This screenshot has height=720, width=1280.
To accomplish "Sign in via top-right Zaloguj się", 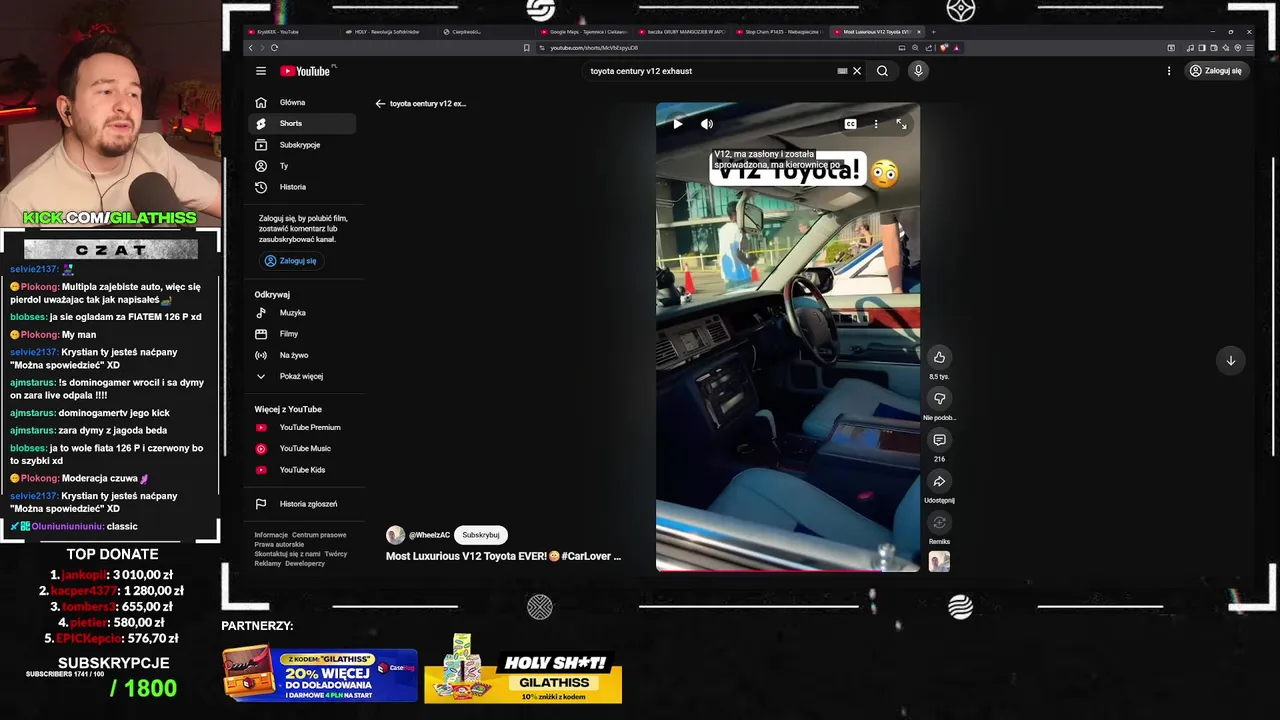I will tap(1215, 71).
